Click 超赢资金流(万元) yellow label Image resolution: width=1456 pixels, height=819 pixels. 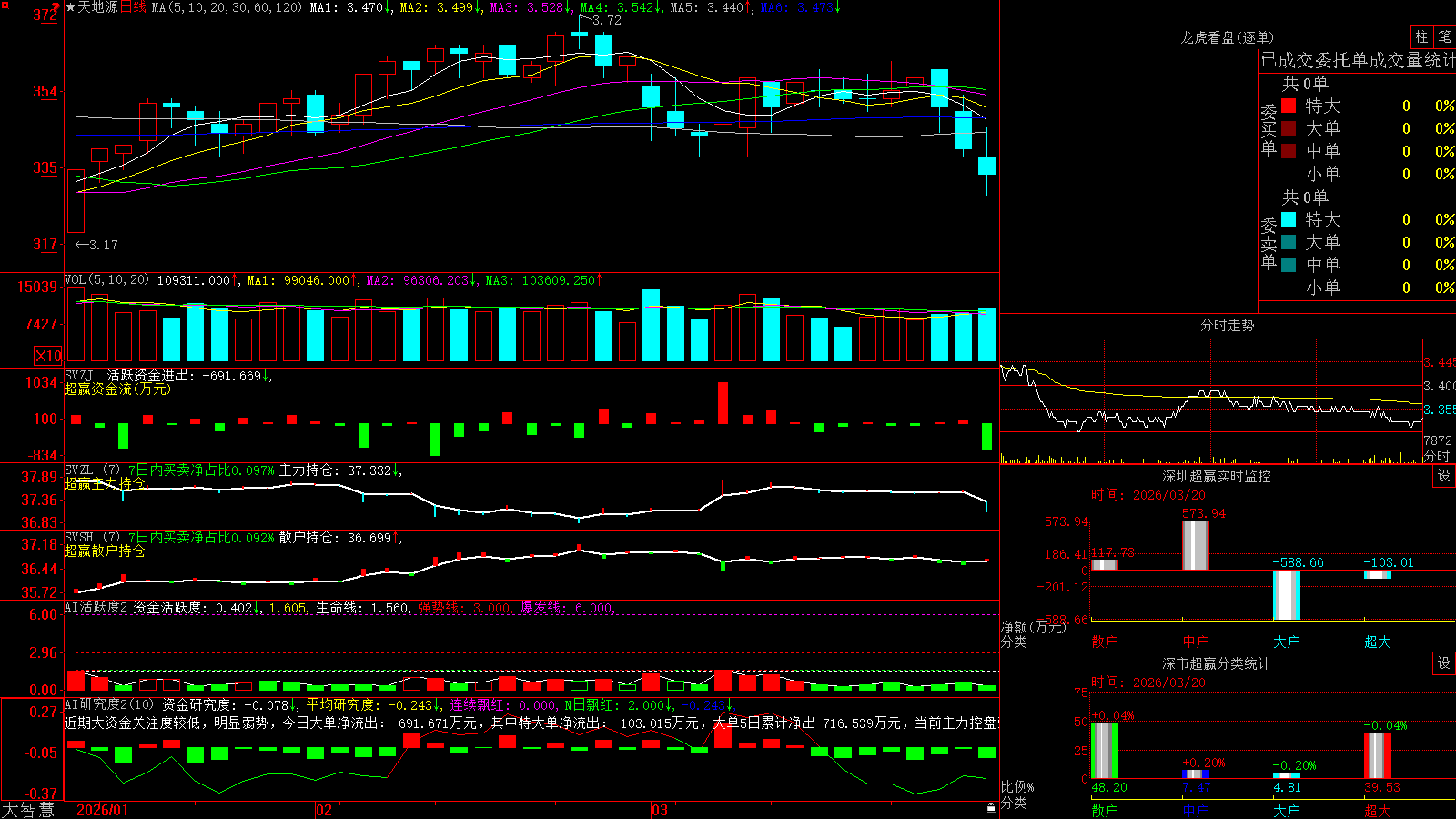(x=117, y=389)
